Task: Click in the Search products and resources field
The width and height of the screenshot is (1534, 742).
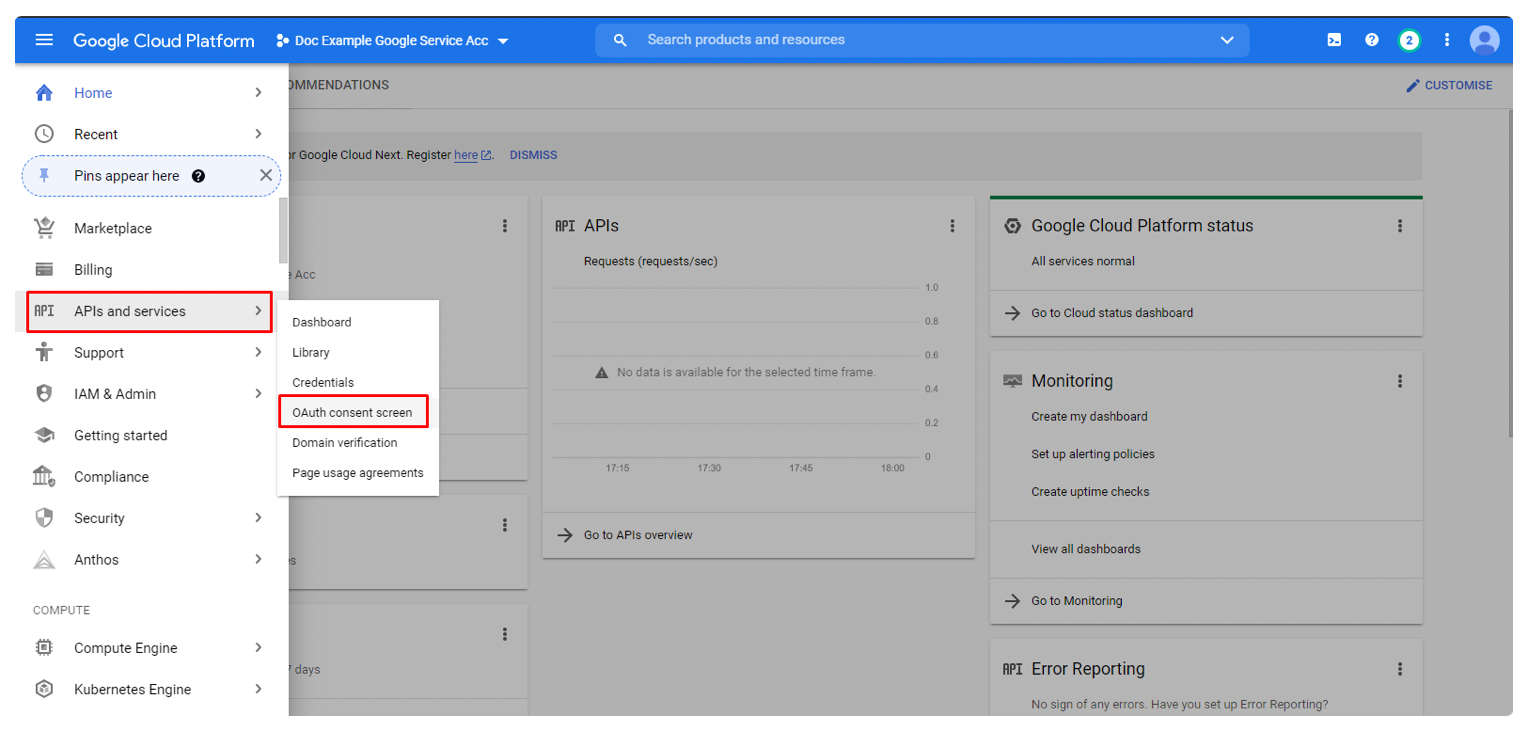Action: coord(922,40)
